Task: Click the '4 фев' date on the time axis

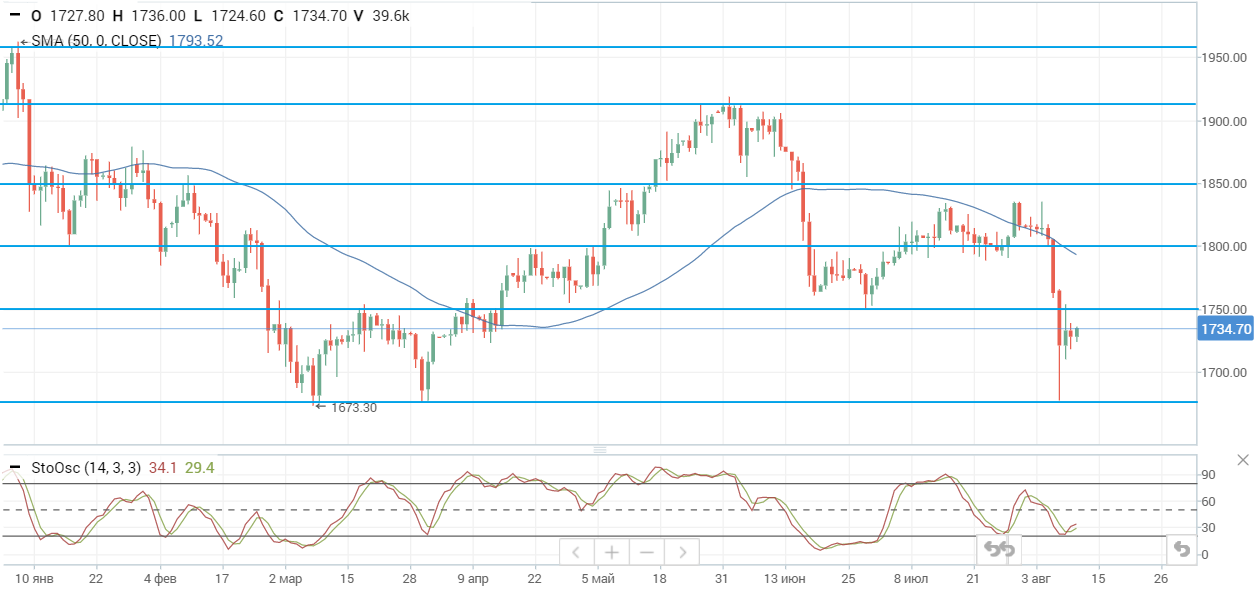Action: point(159,578)
